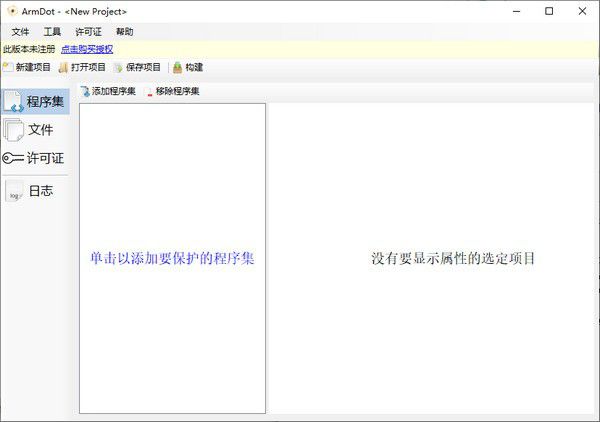Screen dimensions: 600x422
Task: Select the 许可证 key icon in sidebar
Action: click(x=13, y=158)
